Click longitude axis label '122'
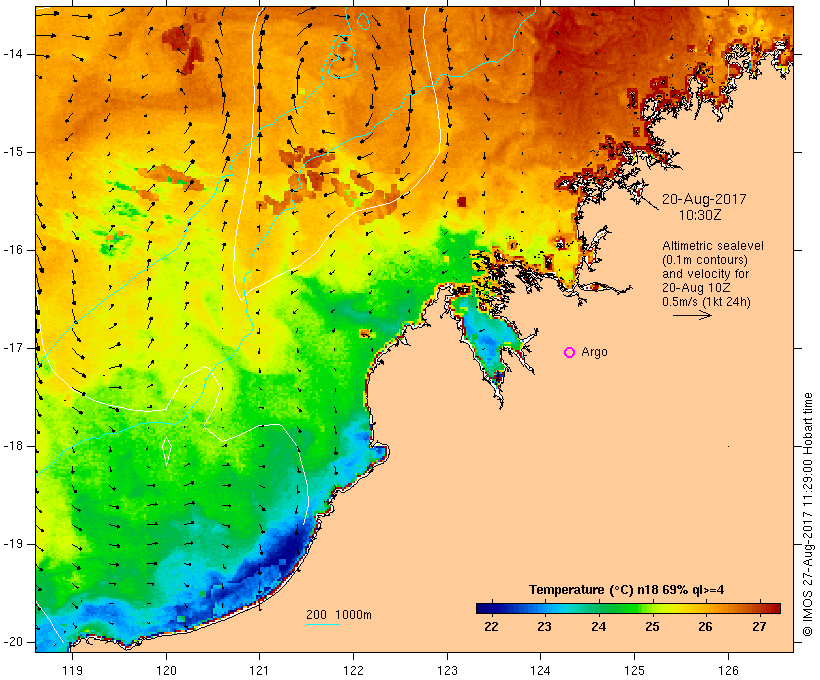820x680 pixels. tap(354, 670)
